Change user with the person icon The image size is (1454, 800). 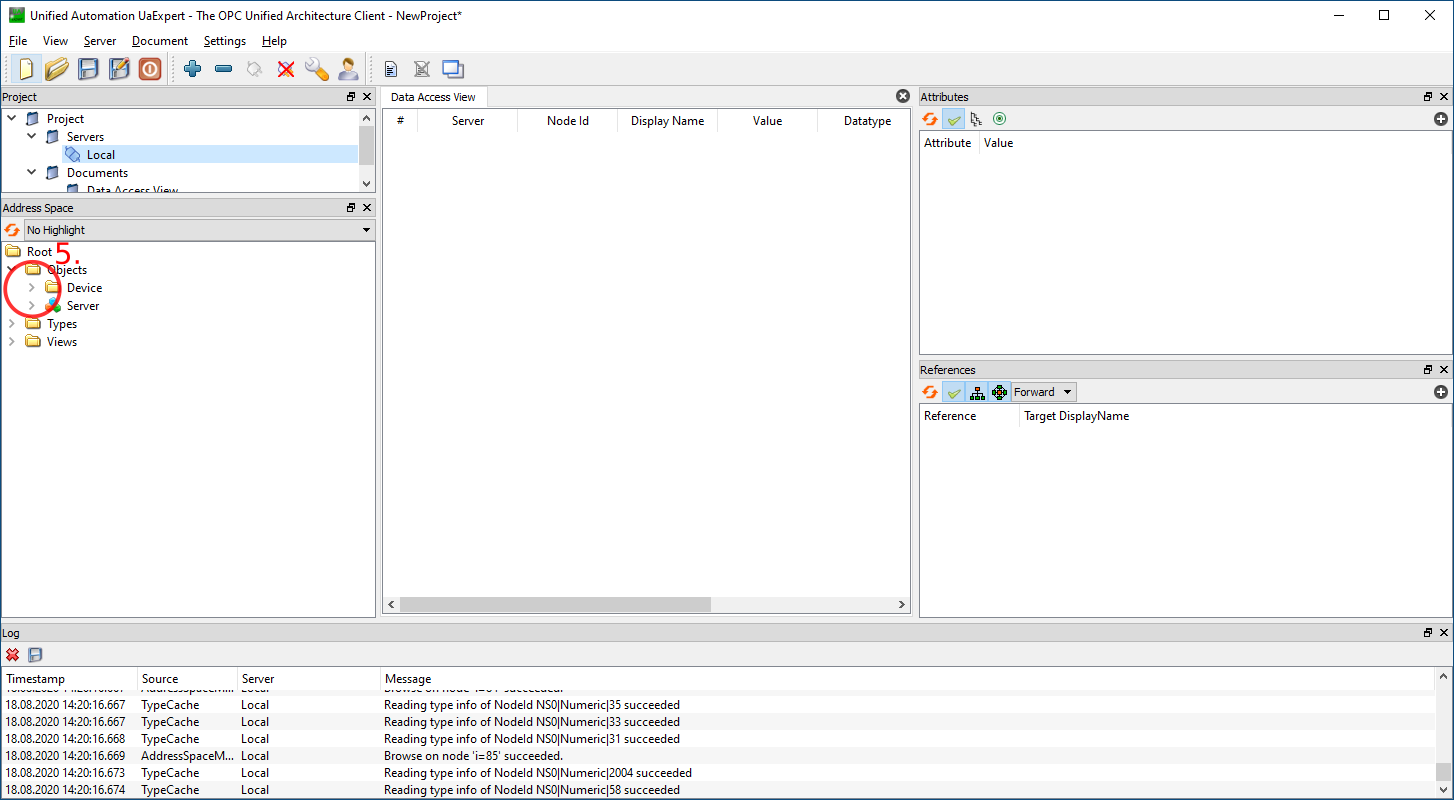[x=348, y=69]
